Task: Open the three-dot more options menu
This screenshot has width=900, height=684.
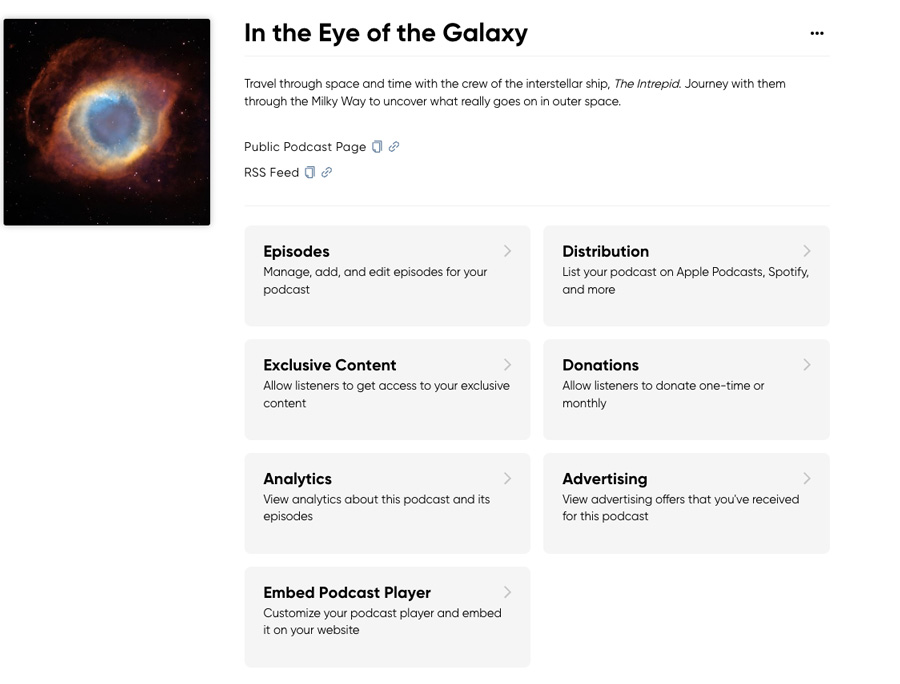Action: click(x=817, y=33)
